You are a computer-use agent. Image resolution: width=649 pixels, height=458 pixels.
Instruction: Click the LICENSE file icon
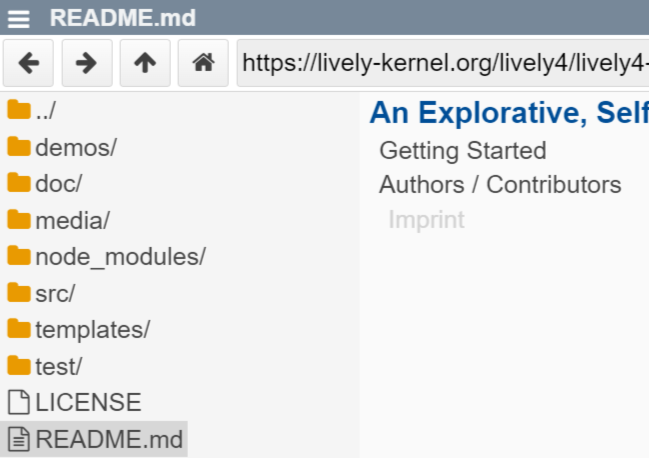pyautogui.click(x=18, y=403)
